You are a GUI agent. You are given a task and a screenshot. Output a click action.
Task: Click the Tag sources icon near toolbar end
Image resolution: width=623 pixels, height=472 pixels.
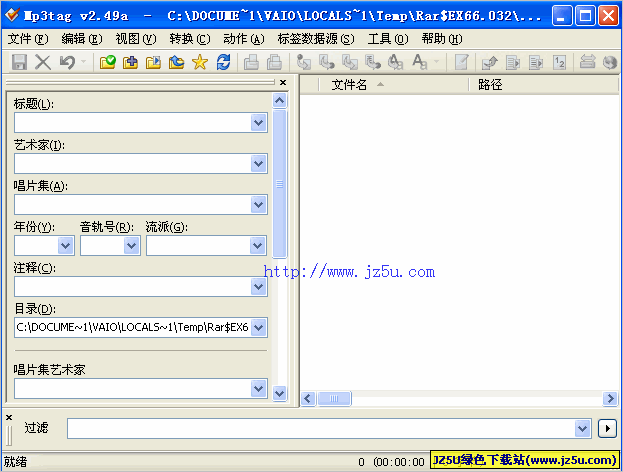point(587,62)
